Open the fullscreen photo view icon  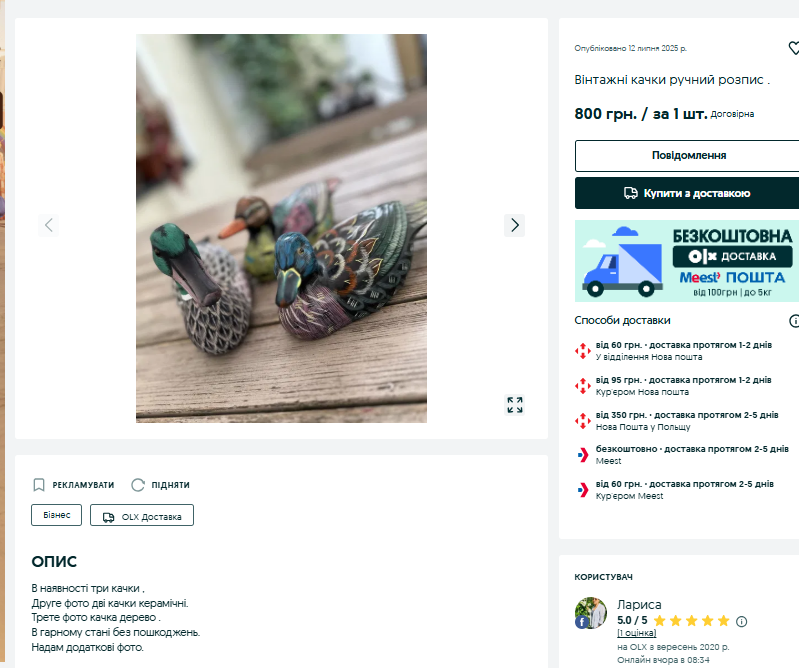click(x=515, y=405)
